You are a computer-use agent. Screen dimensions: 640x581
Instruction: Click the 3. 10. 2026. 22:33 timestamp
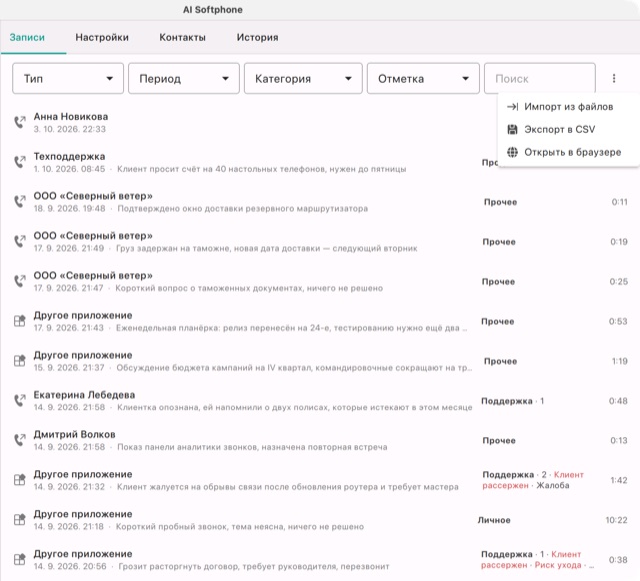point(70,129)
